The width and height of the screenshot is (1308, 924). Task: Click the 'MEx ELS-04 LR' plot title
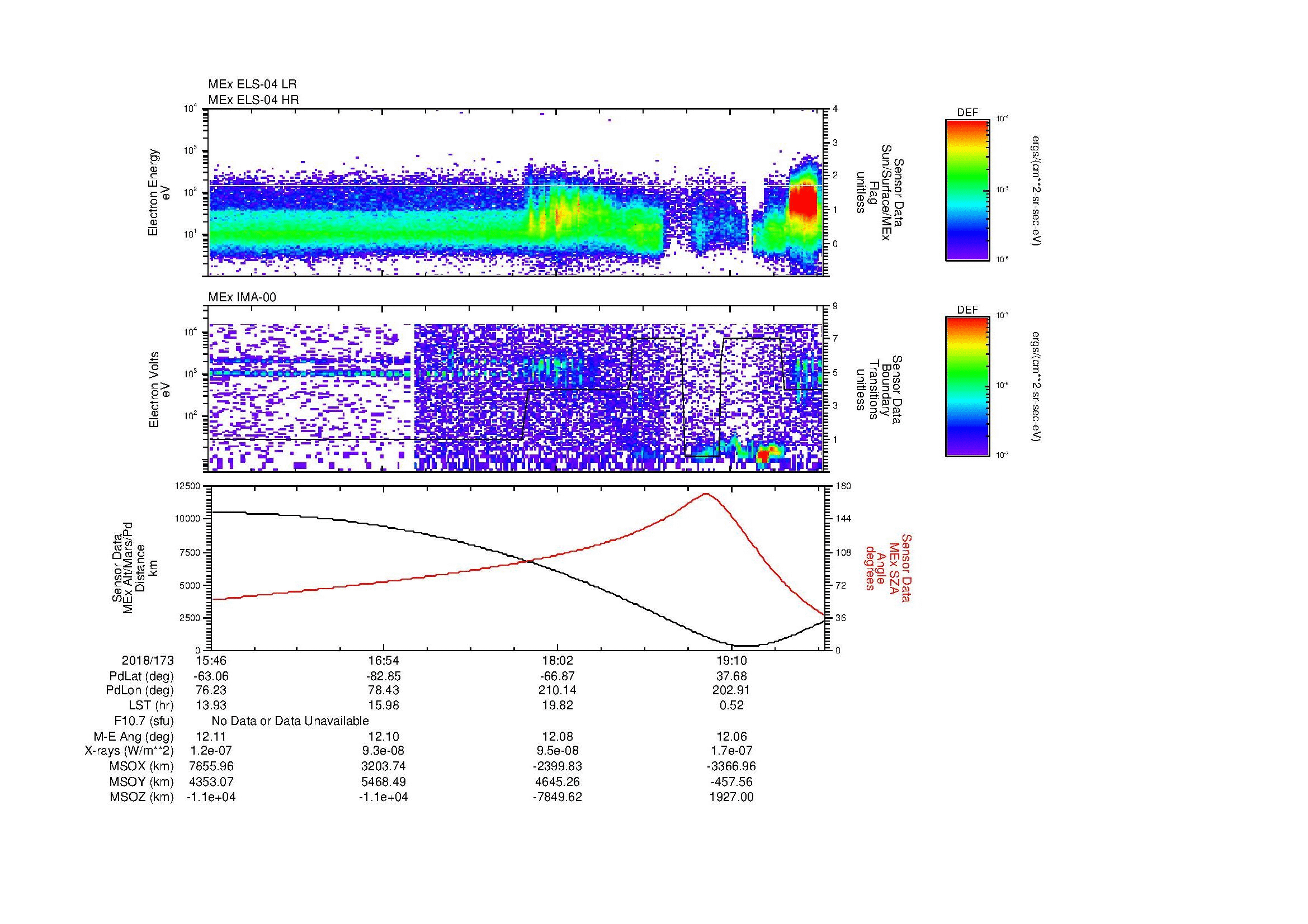(x=252, y=84)
